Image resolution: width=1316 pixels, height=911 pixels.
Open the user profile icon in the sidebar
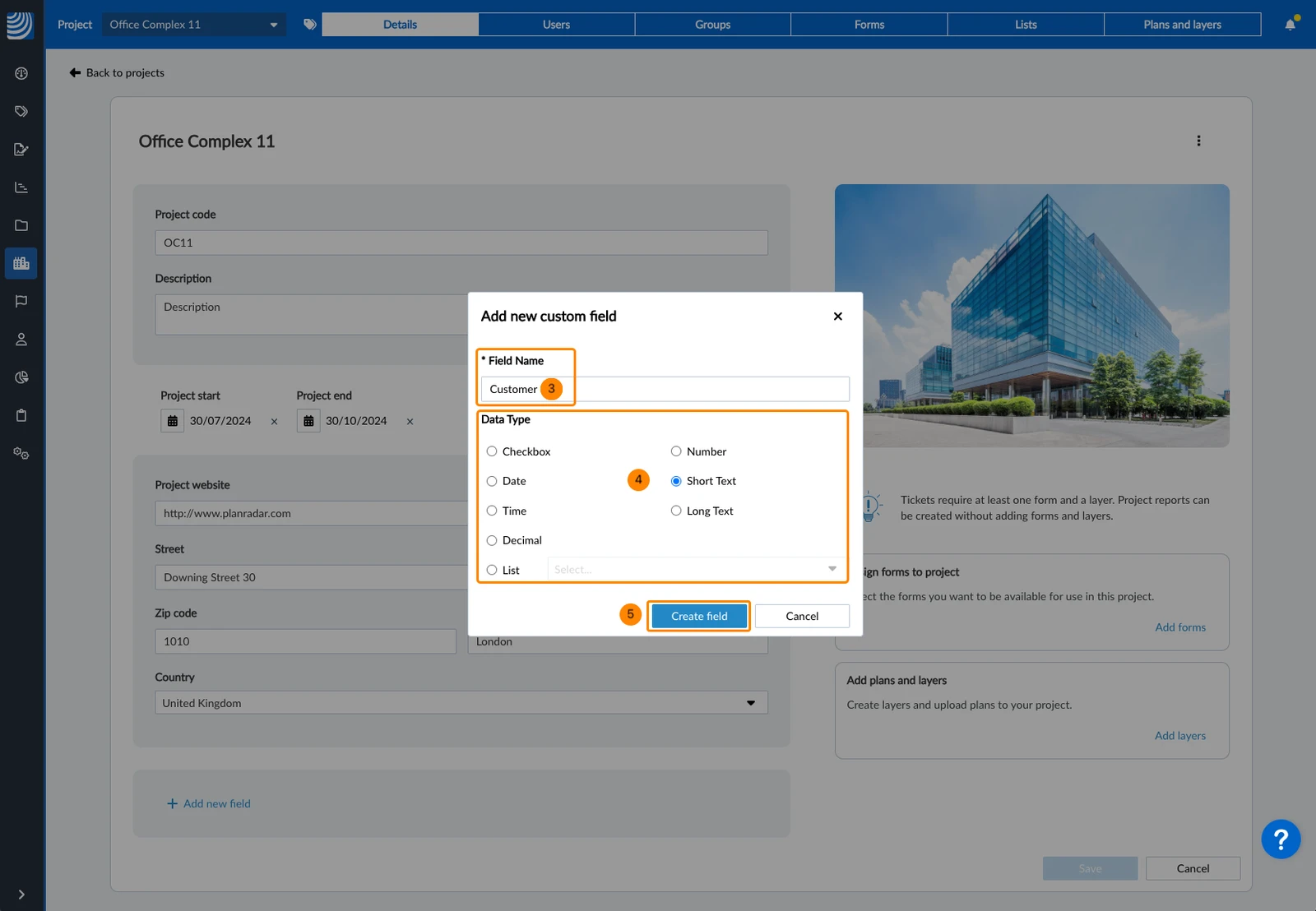(21, 339)
